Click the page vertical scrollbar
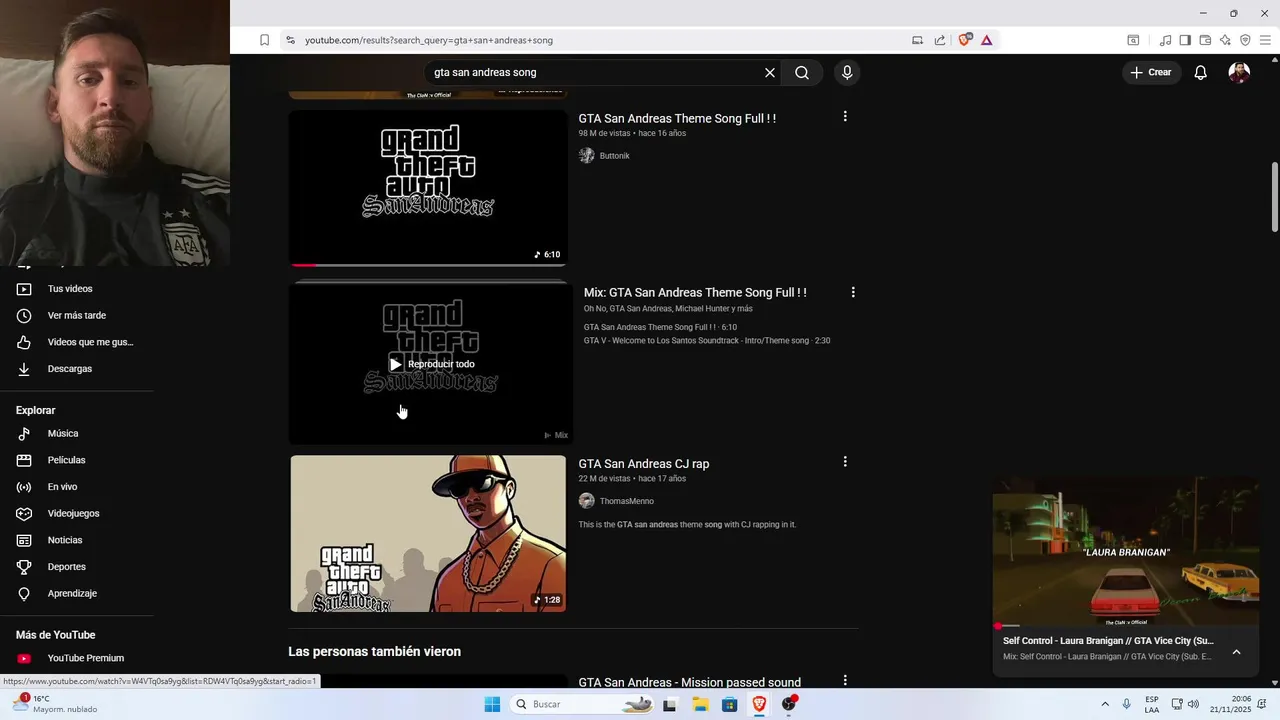1280x720 pixels. click(x=1274, y=197)
